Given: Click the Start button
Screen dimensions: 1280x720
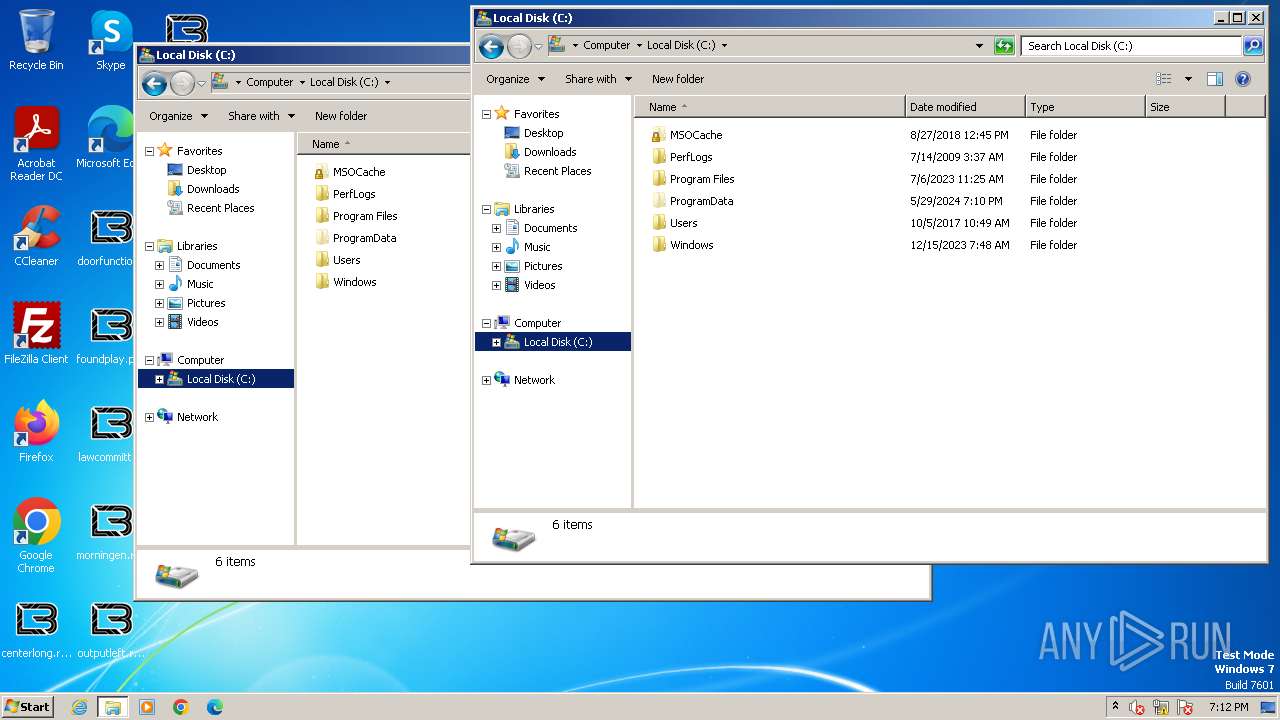Looking at the screenshot, I should (x=27, y=706).
